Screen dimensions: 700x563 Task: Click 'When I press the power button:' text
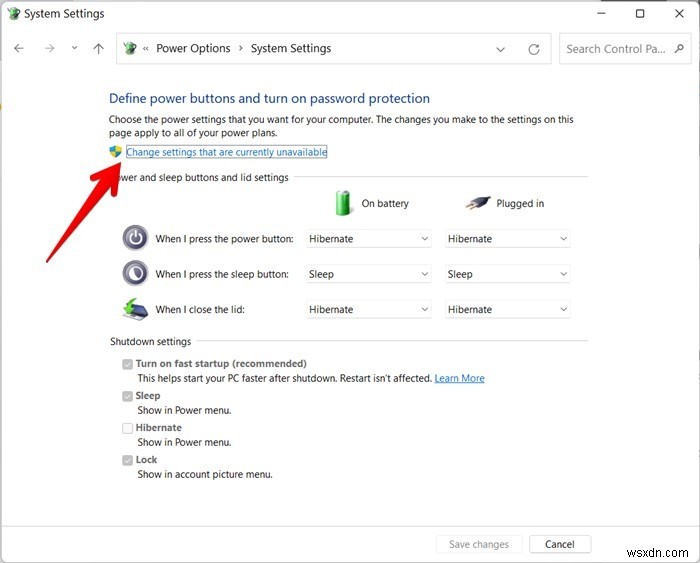click(224, 238)
